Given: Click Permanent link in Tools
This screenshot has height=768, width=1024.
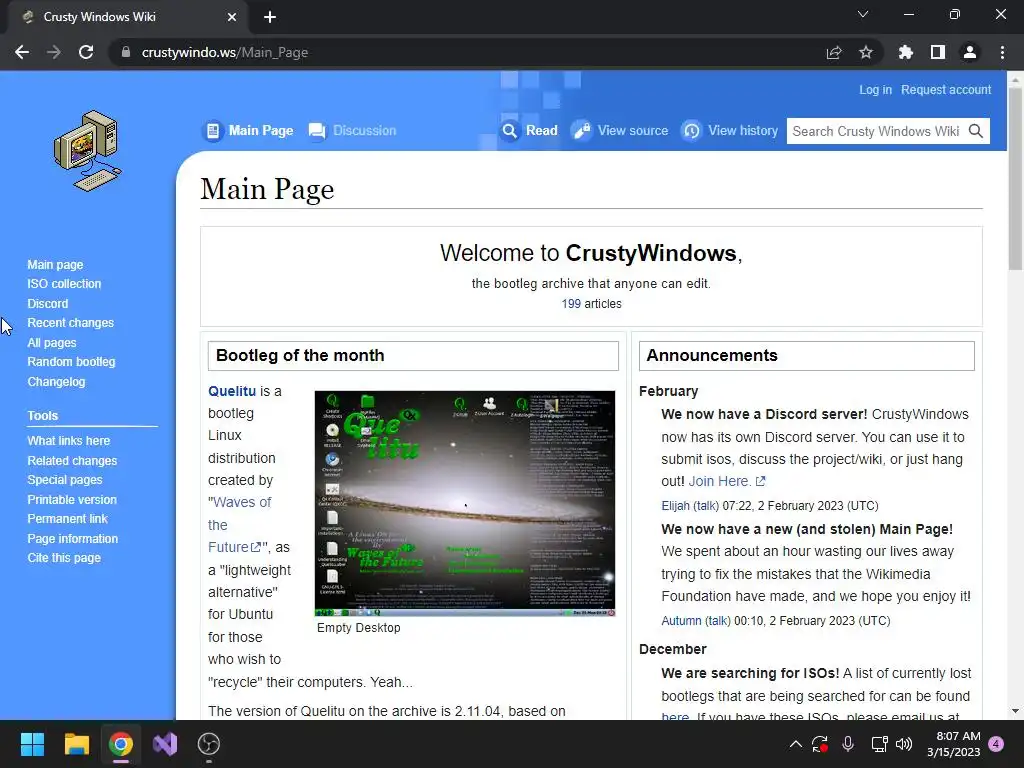Looking at the screenshot, I should (x=67, y=519).
